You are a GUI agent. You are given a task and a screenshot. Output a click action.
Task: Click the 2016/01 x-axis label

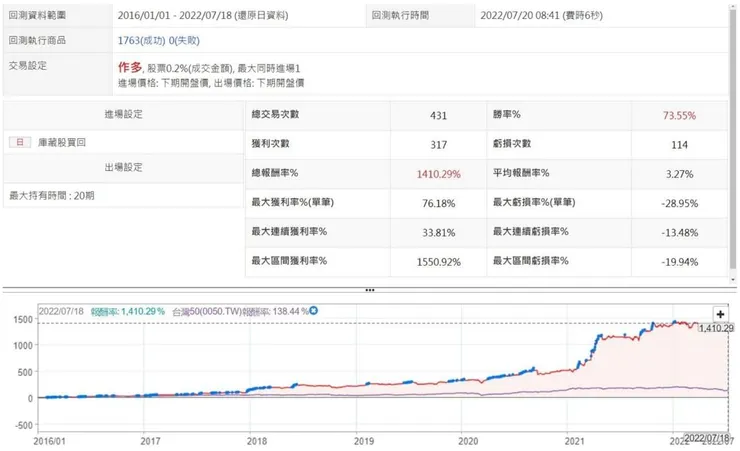(49, 441)
